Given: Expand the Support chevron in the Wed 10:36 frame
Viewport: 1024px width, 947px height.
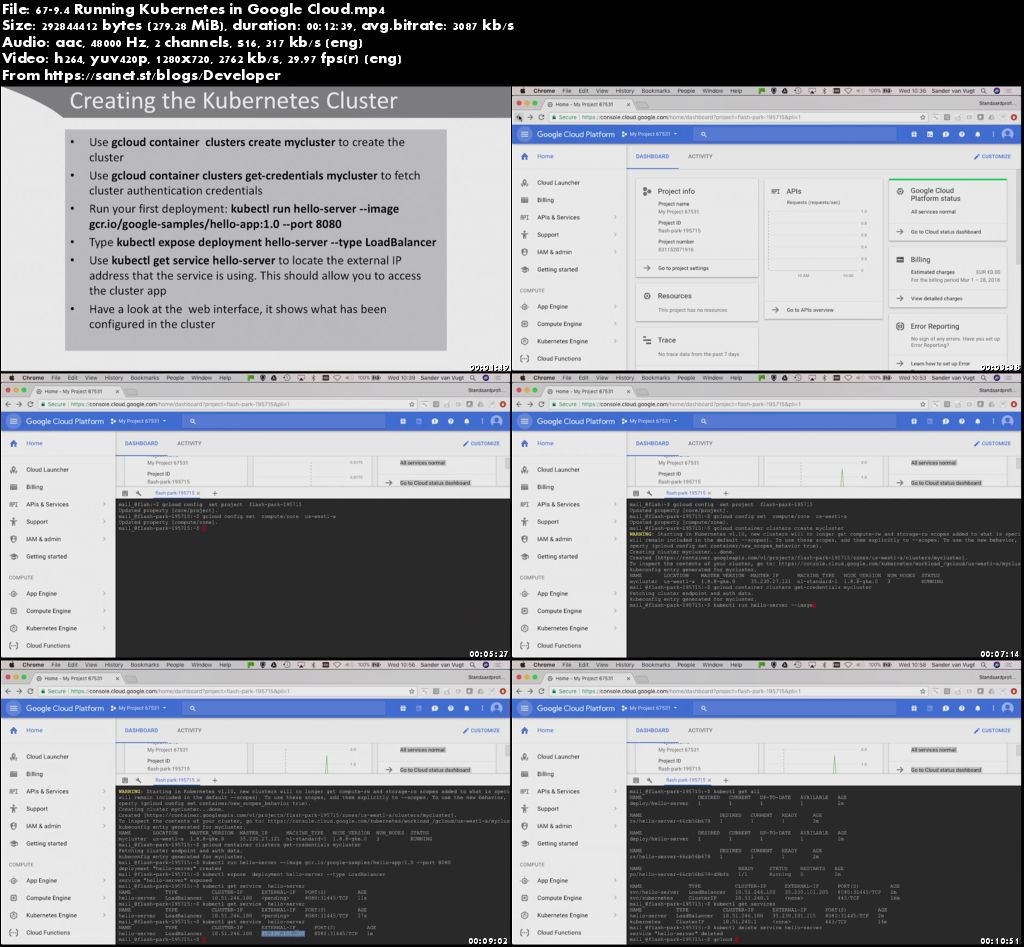Looking at the screenshot, I should [x=615, y=234].
